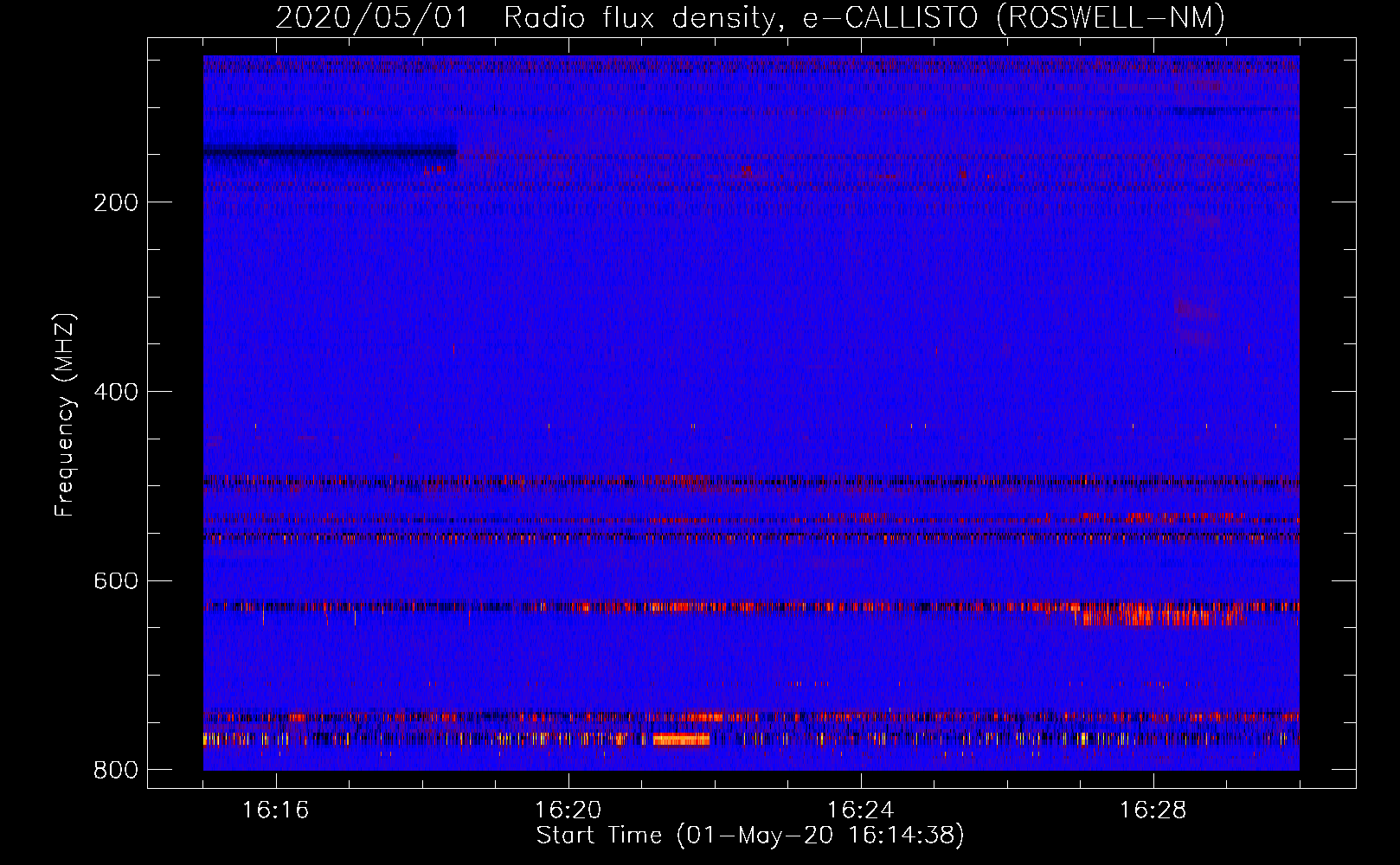
Task: Click the 200 frequency tick label
Action: click(x=116, y=202)
